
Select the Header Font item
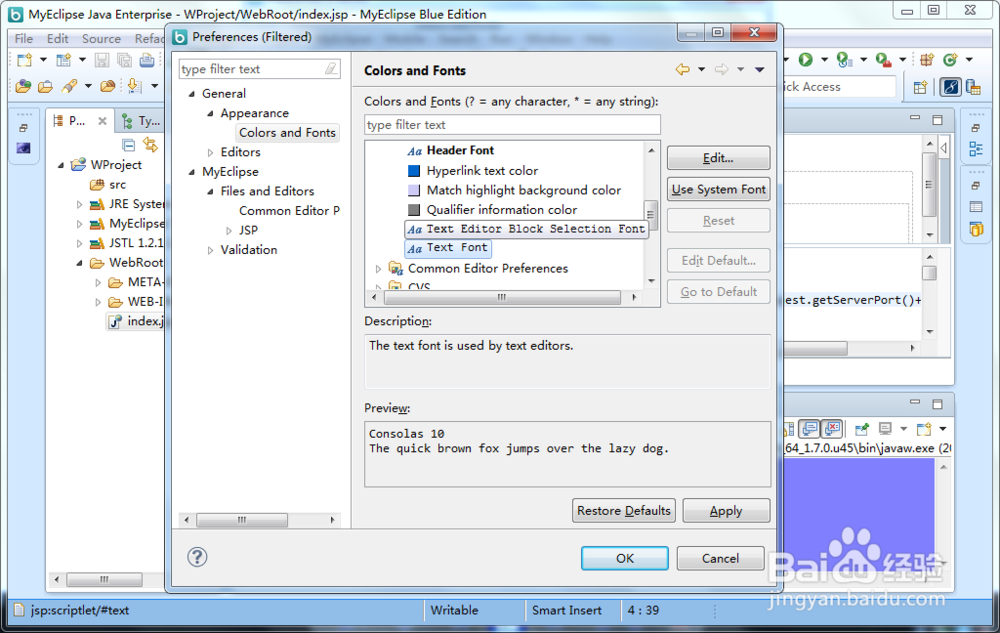click(460, 150)
